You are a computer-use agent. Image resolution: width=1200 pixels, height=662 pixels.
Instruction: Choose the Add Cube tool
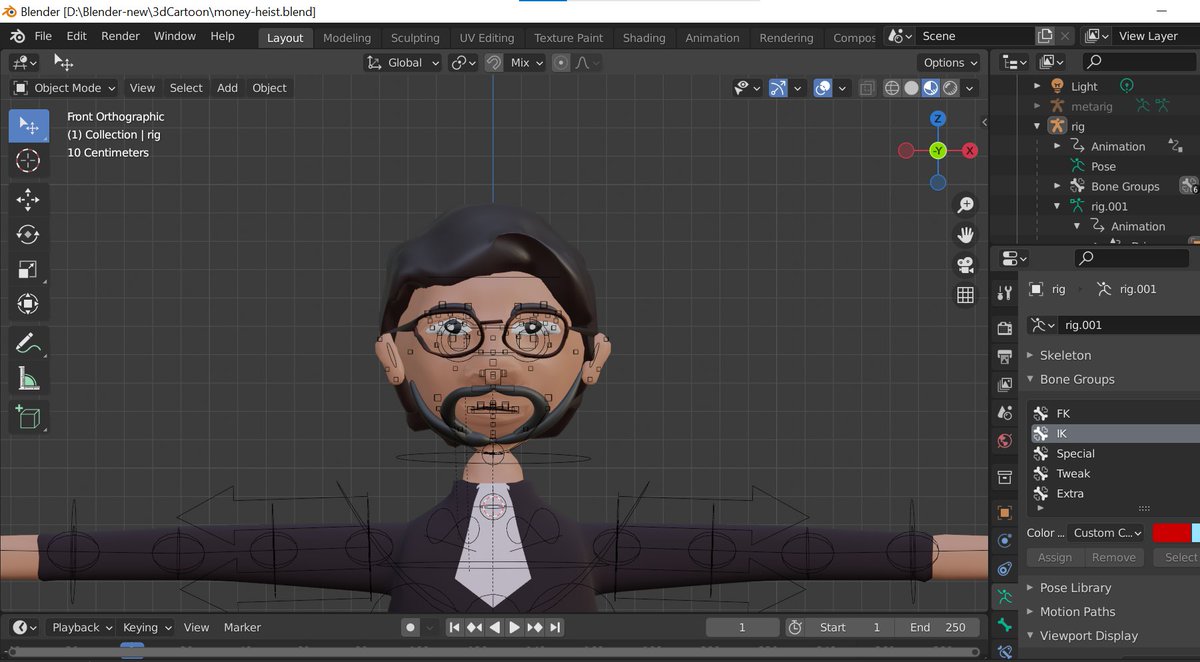tap(28, 417)
